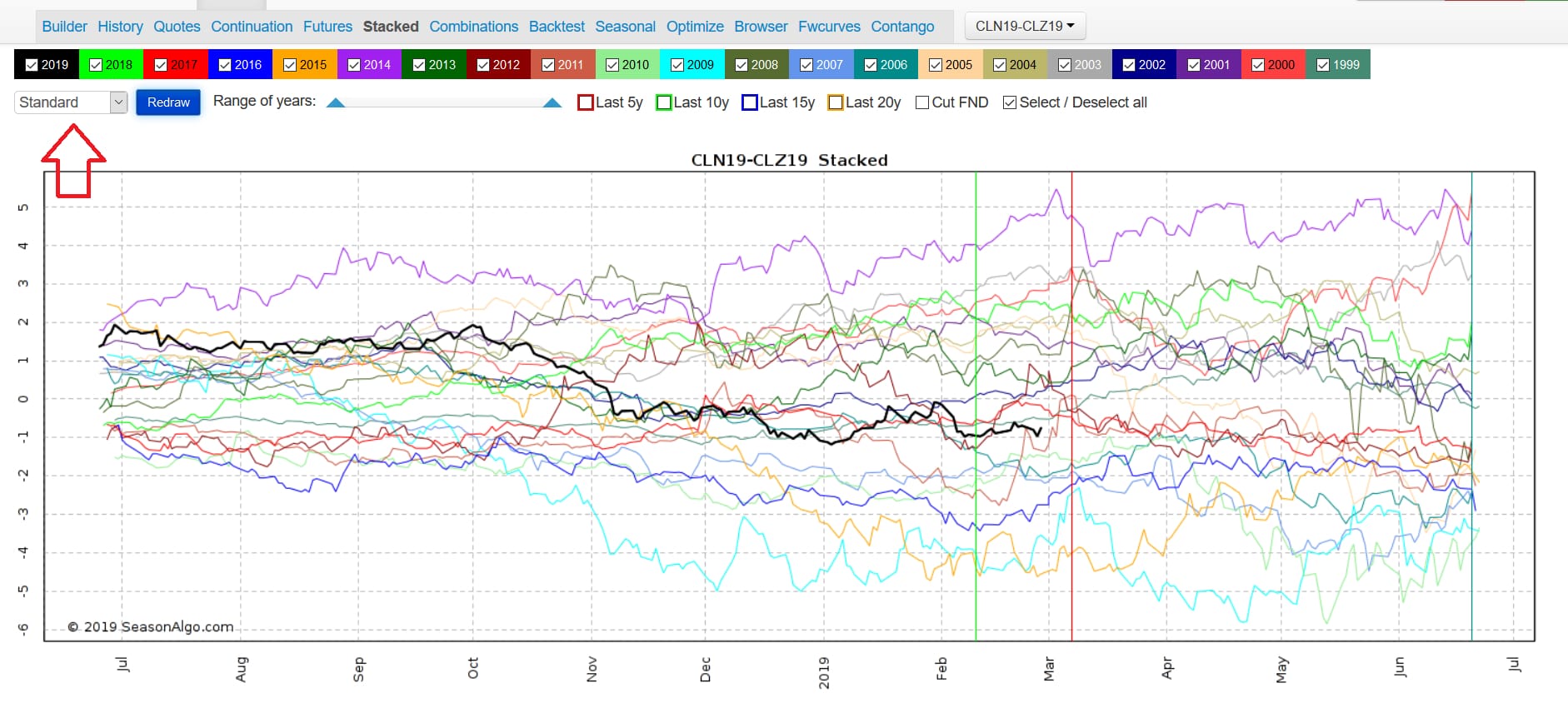Uncheck the 2000 year series
This screenshot has height=728, width=1568.
pos(1258,65)
